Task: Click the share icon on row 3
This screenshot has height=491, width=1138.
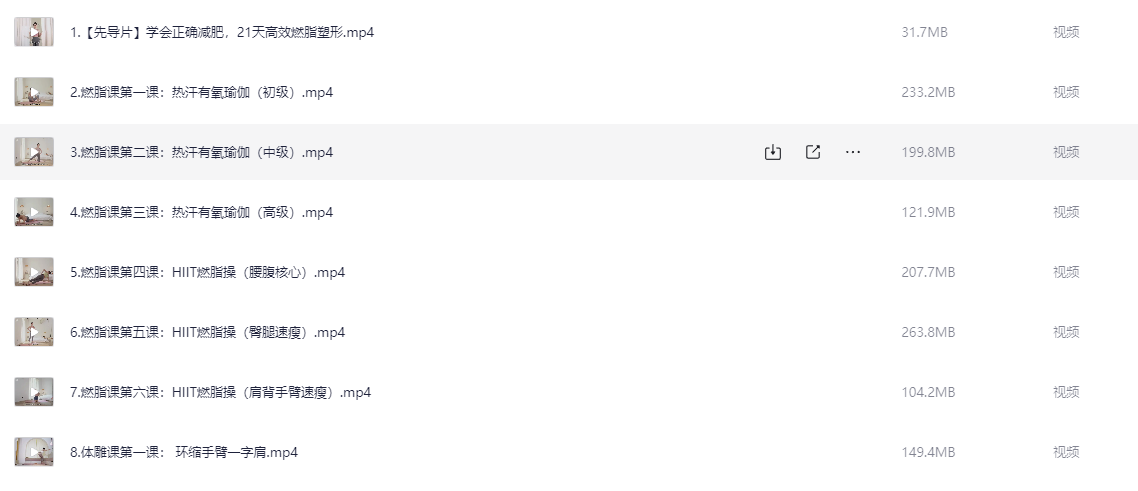Action: point(813,152)
